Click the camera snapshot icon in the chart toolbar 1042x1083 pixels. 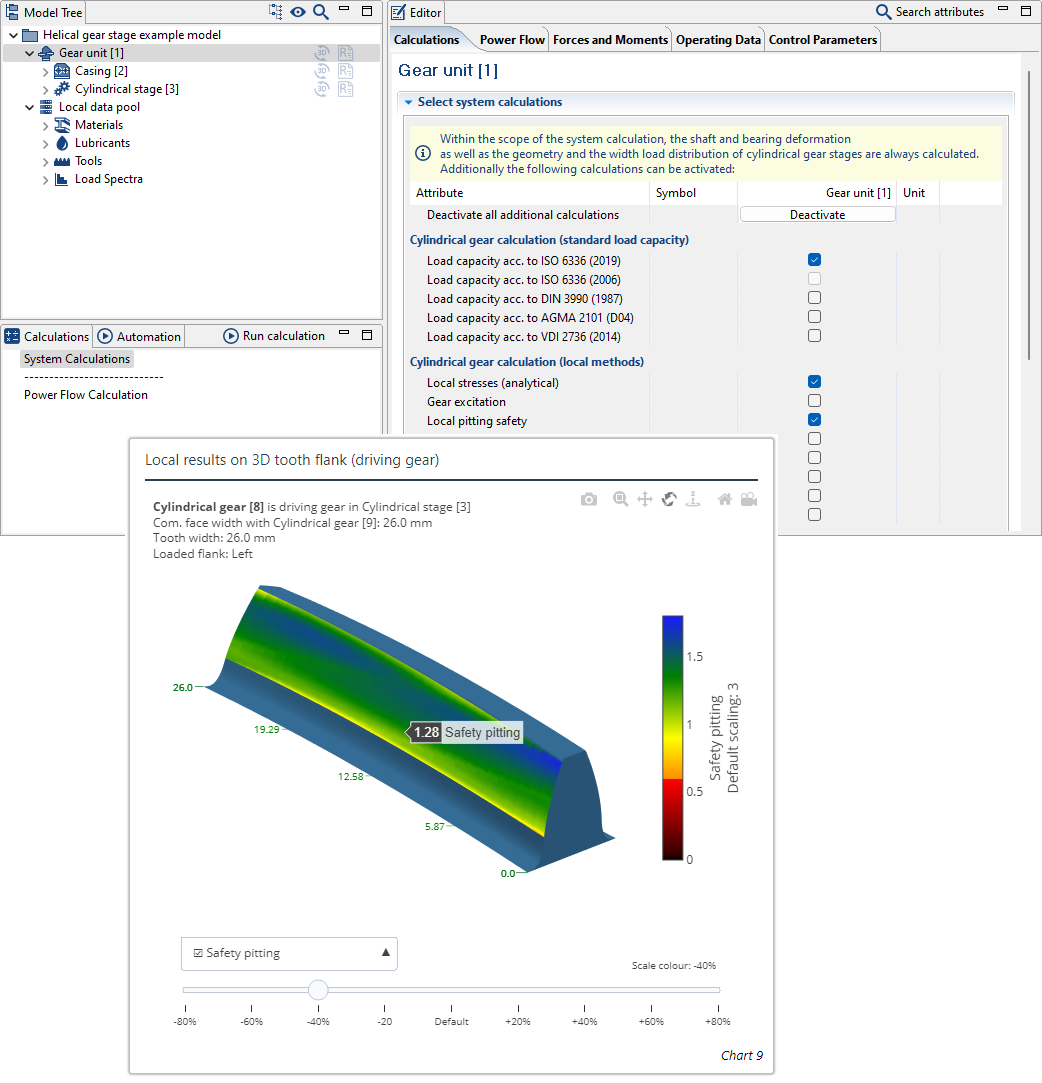(x=589, y=499)
